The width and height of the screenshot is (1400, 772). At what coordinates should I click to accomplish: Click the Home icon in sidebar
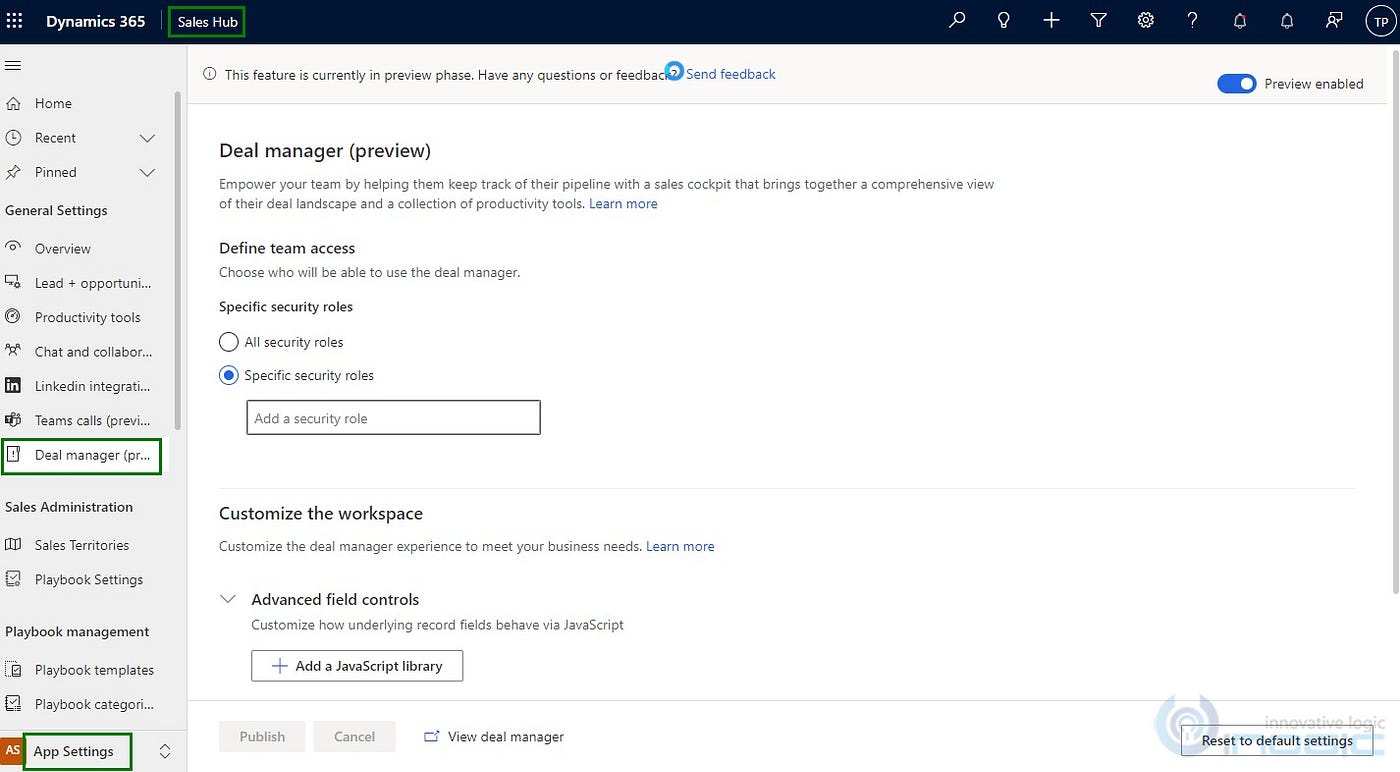pyautogui.click(x=13, y=103)
